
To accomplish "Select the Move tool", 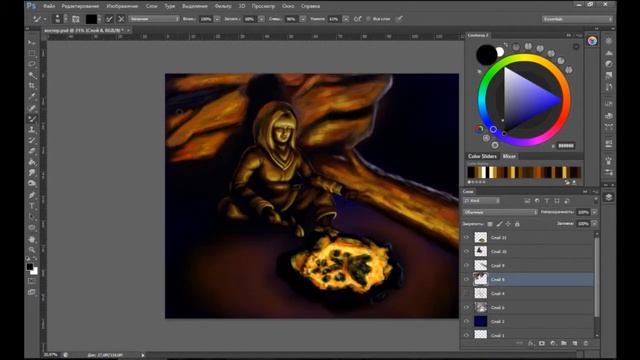I will pyautogui.click(x=32, y=43).
